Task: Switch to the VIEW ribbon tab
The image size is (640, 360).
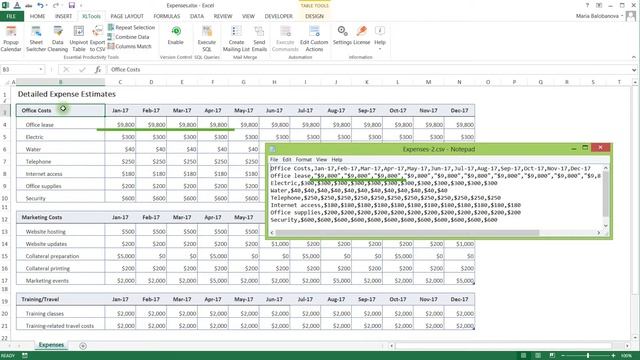Action: click(248, 16)
